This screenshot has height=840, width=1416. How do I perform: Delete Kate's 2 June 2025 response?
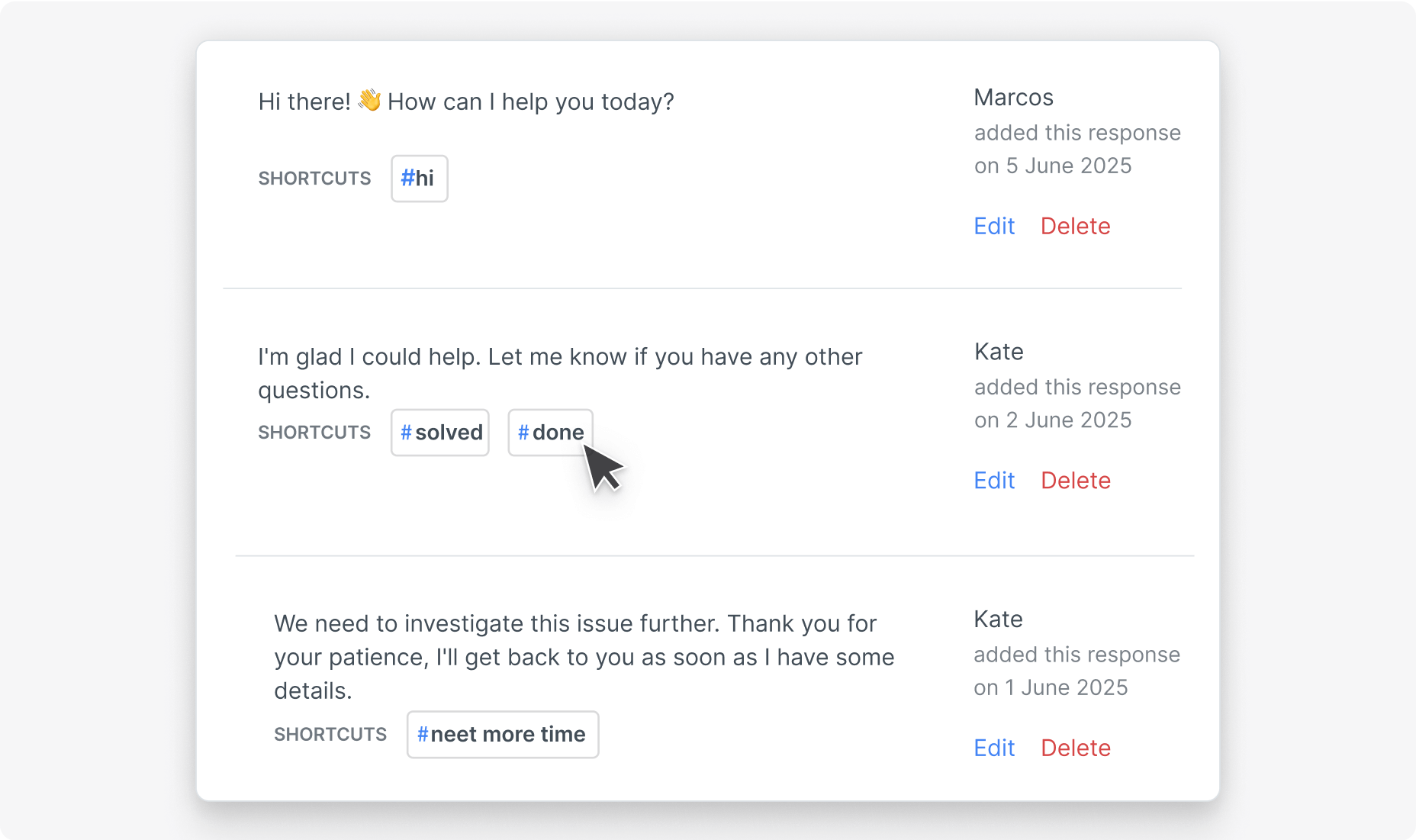(x=1075, y=480)
